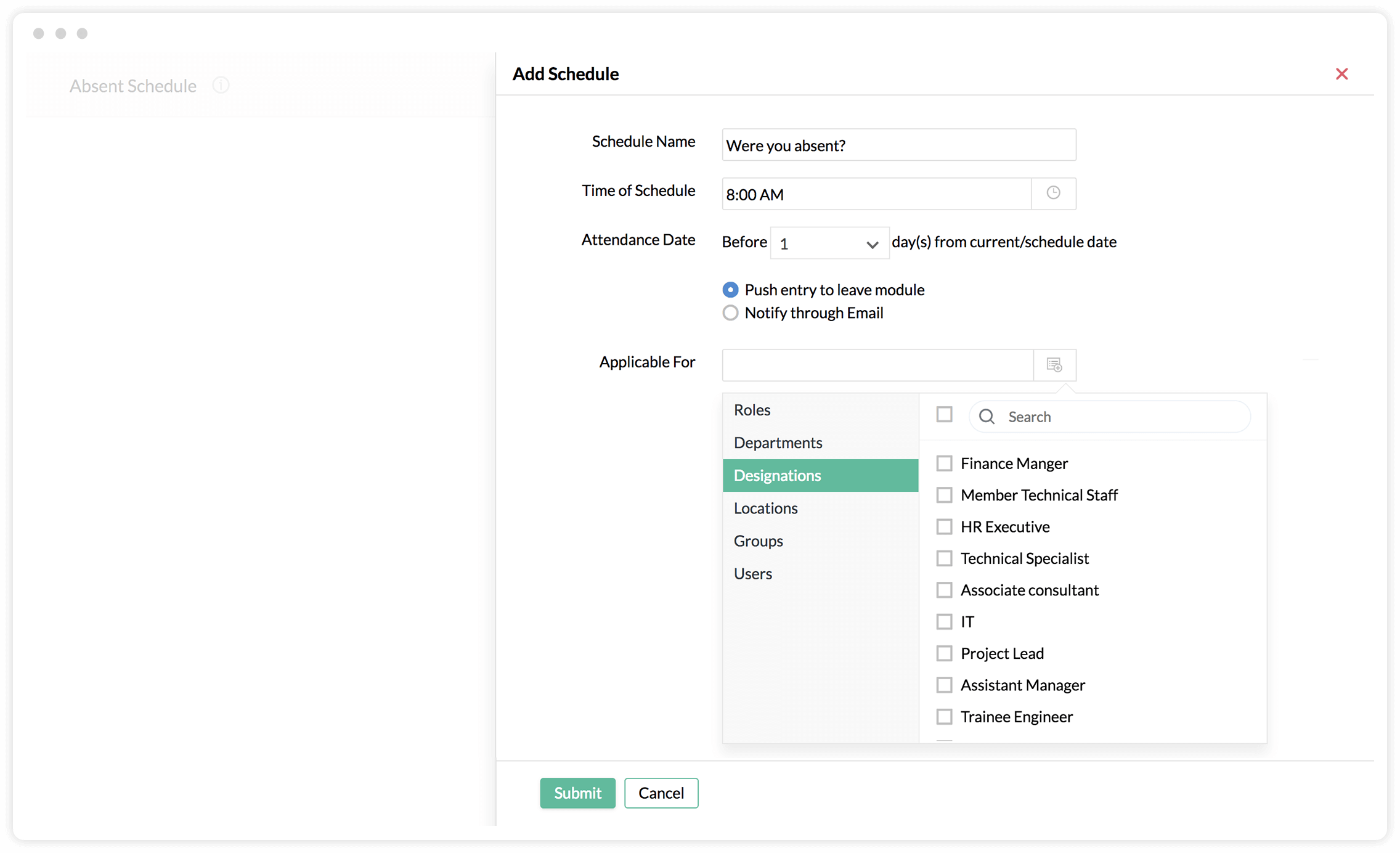Switch to the Groups category
Viewport: 1400px width, 853px height.
[820, 541]
